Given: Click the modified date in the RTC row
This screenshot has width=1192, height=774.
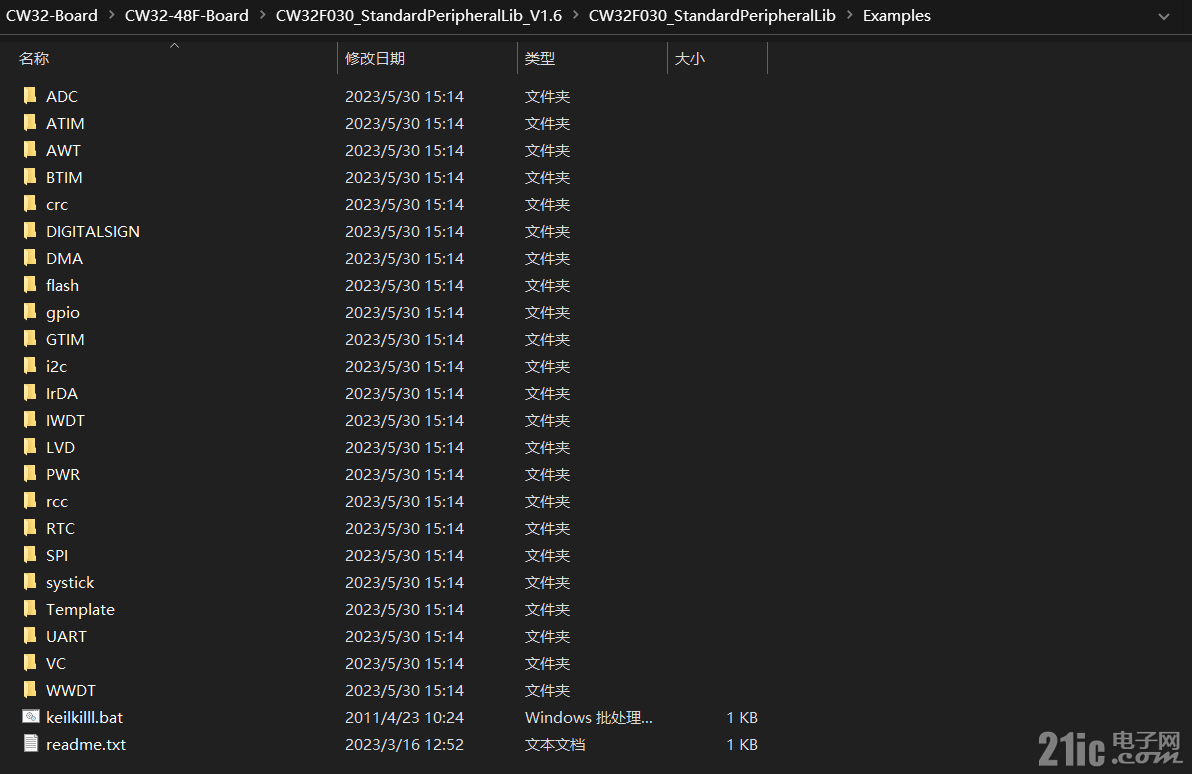Looking at the screenshot, I should coord(404,528).
